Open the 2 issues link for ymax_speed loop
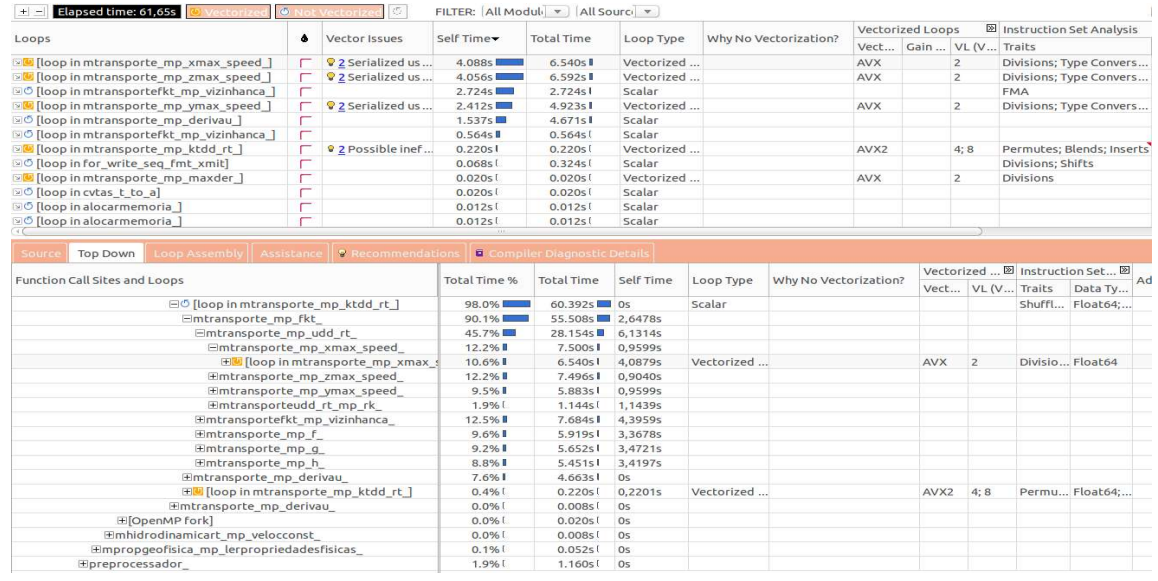 click(340, 105)
